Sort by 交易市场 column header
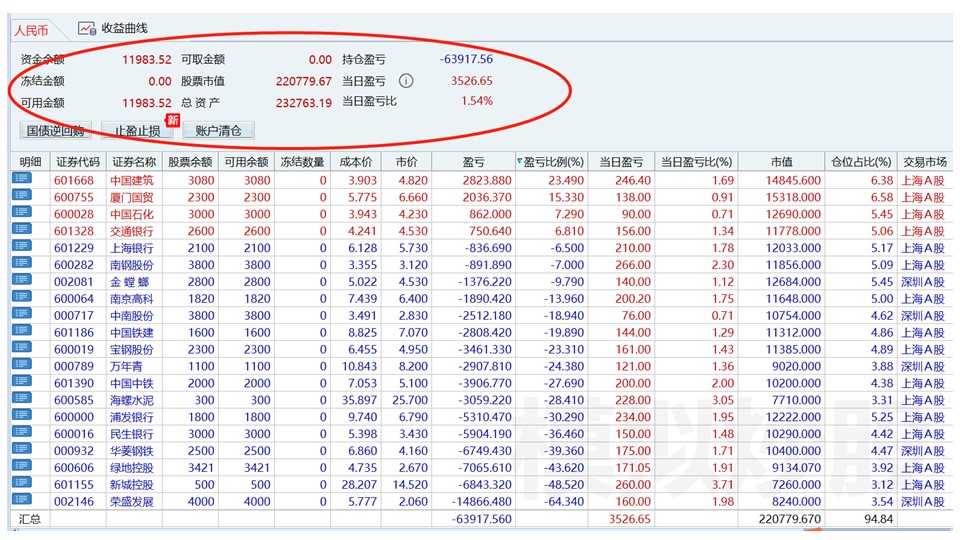The height and width of the screenshot is (540, 960). point(924,162)
